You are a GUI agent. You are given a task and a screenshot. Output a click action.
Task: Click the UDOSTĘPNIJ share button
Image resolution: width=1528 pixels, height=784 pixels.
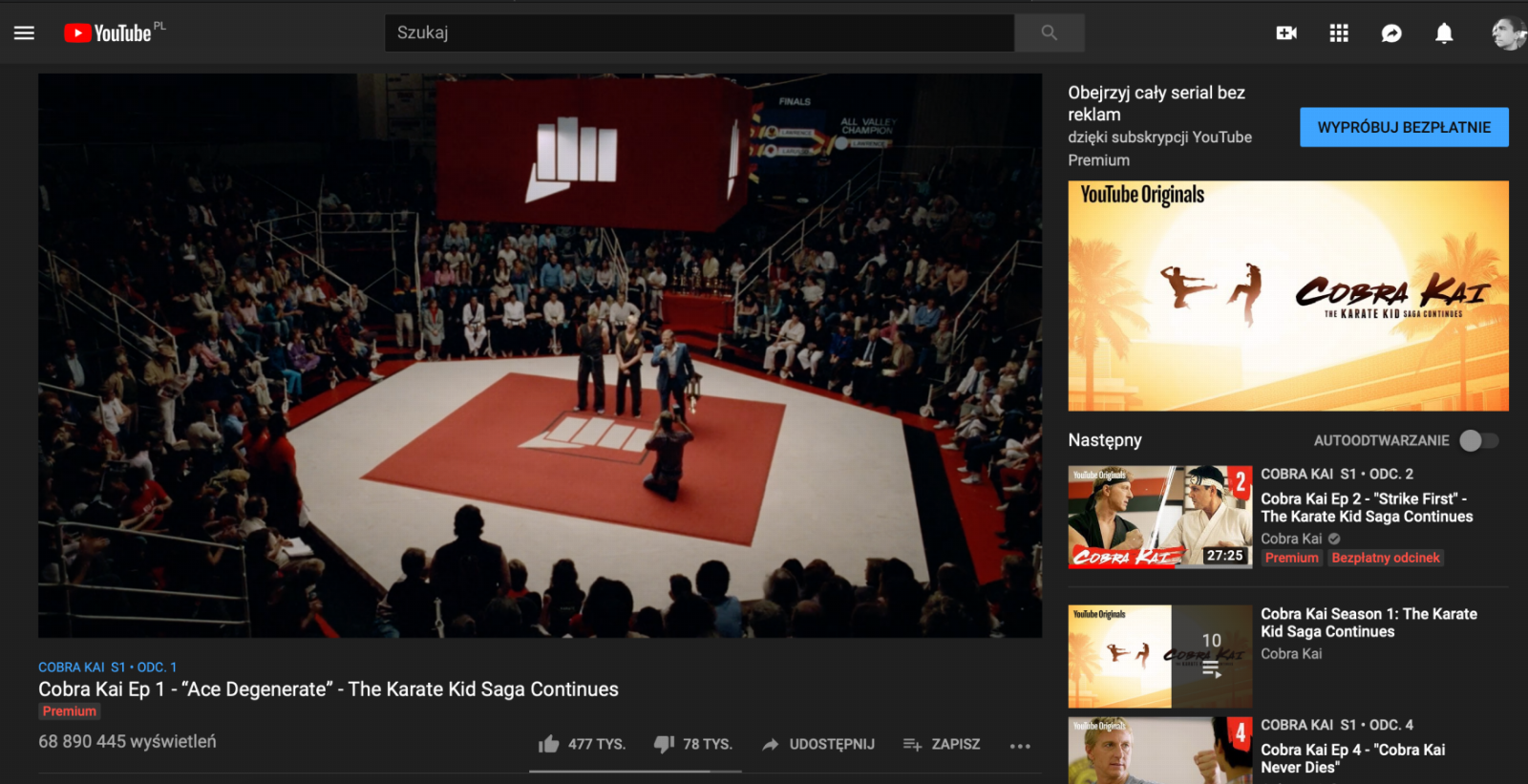(818, 744)
